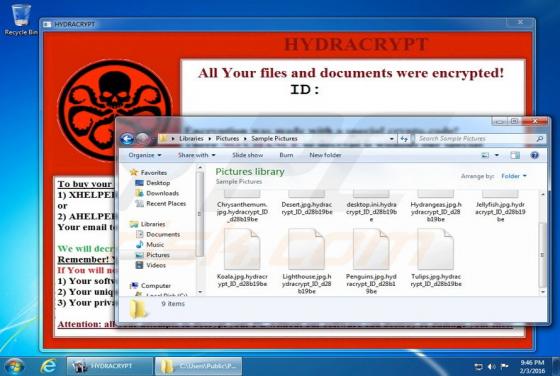This screenshot has width=560, height=376.
Task: Click the refresh button beside the address bar
Action: point(404,139)
